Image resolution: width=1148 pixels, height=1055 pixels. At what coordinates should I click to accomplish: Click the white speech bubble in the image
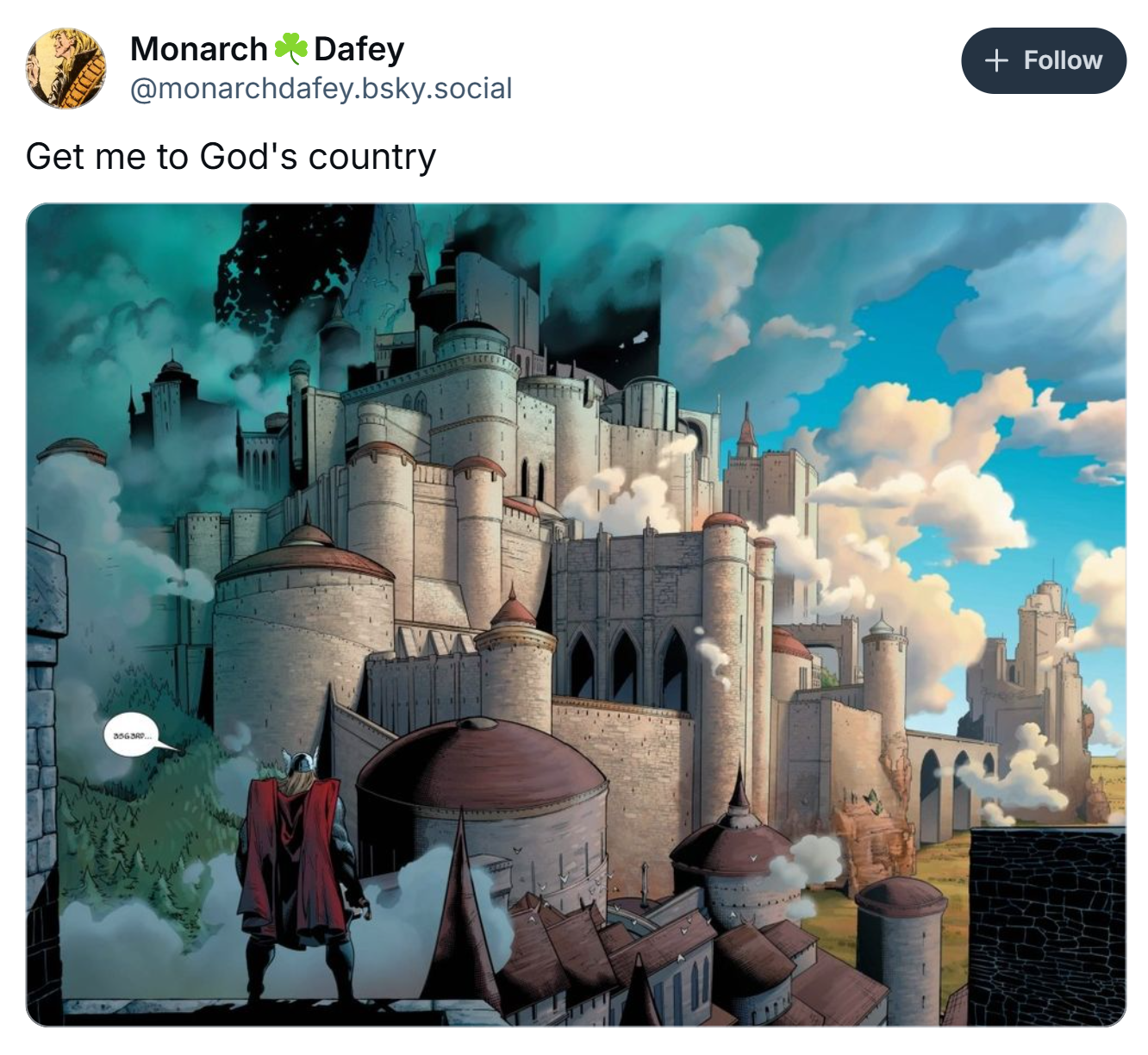[132, 737]
